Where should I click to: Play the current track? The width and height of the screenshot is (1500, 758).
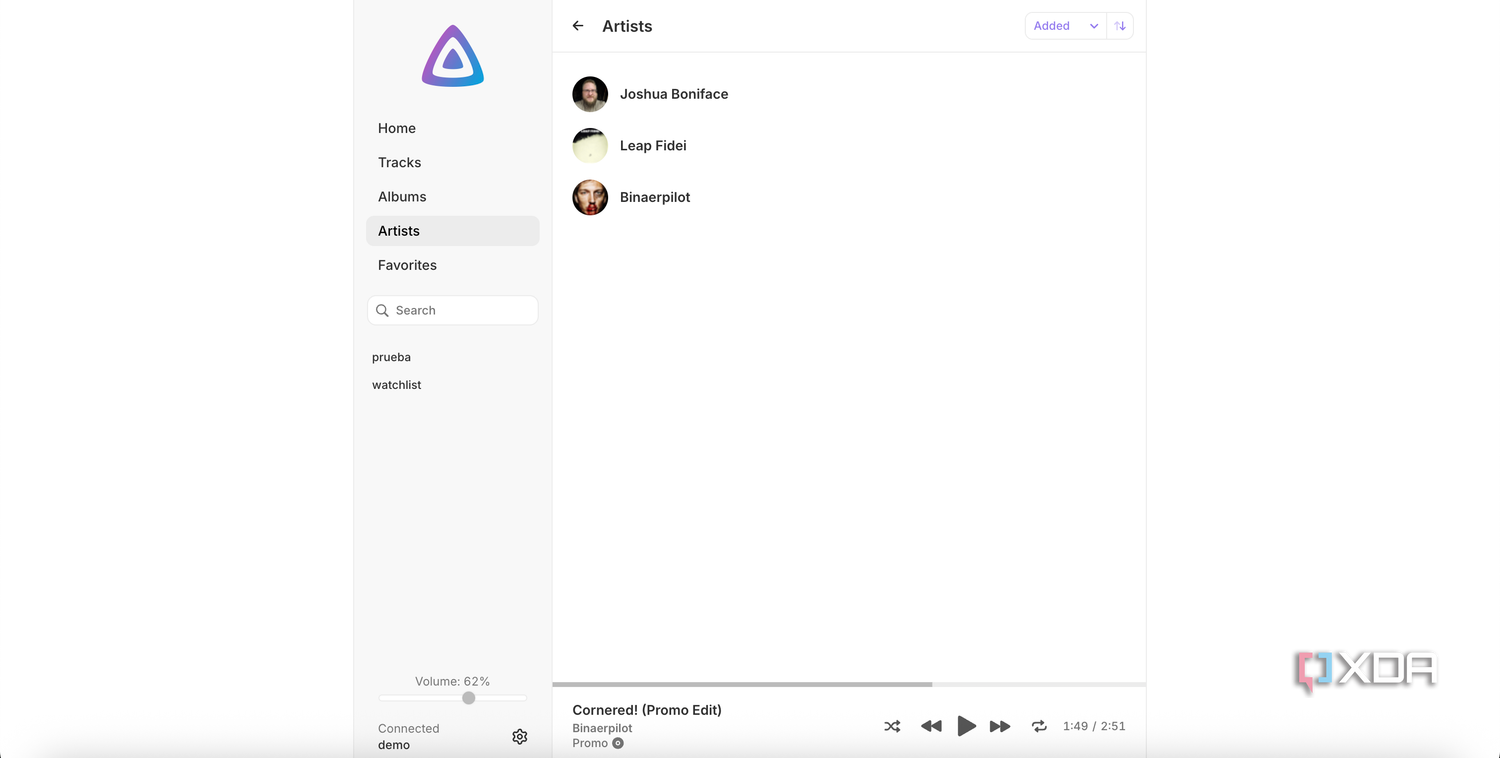tap(966, 726)
